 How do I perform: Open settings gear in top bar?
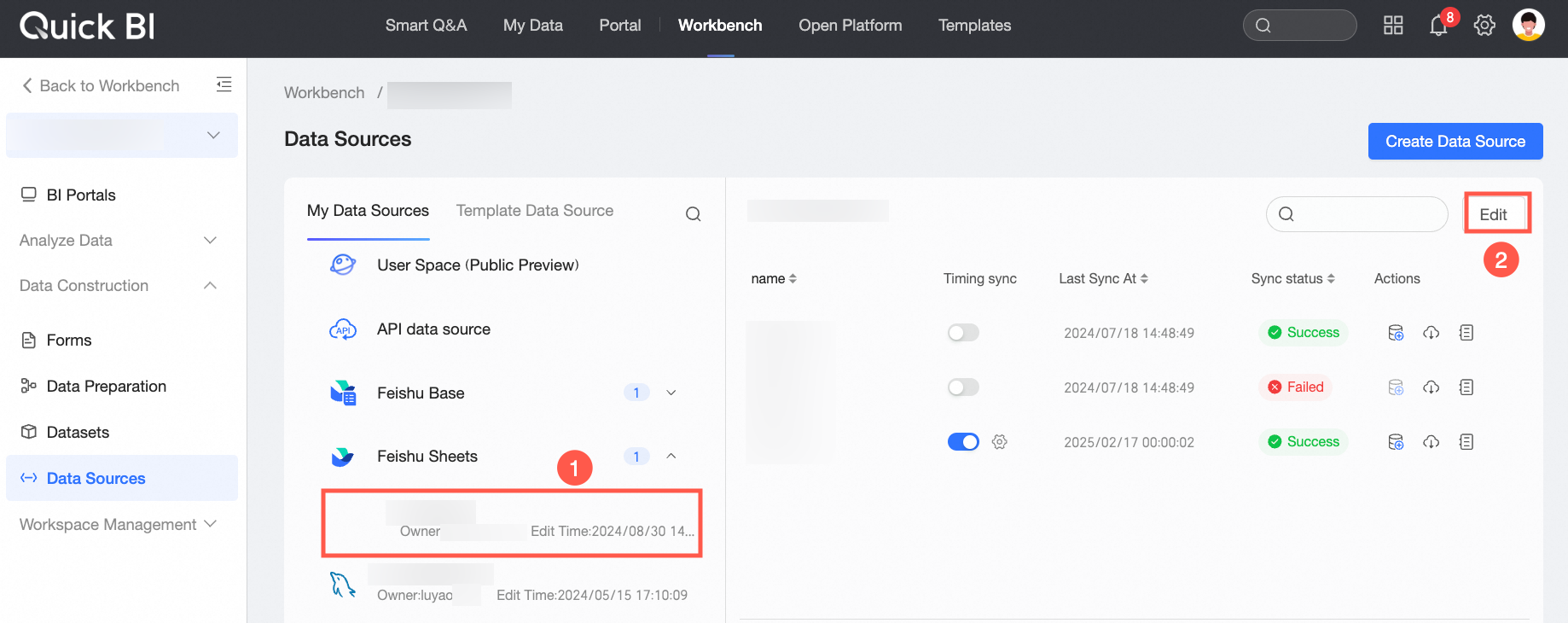click(x=1484, y=26)
